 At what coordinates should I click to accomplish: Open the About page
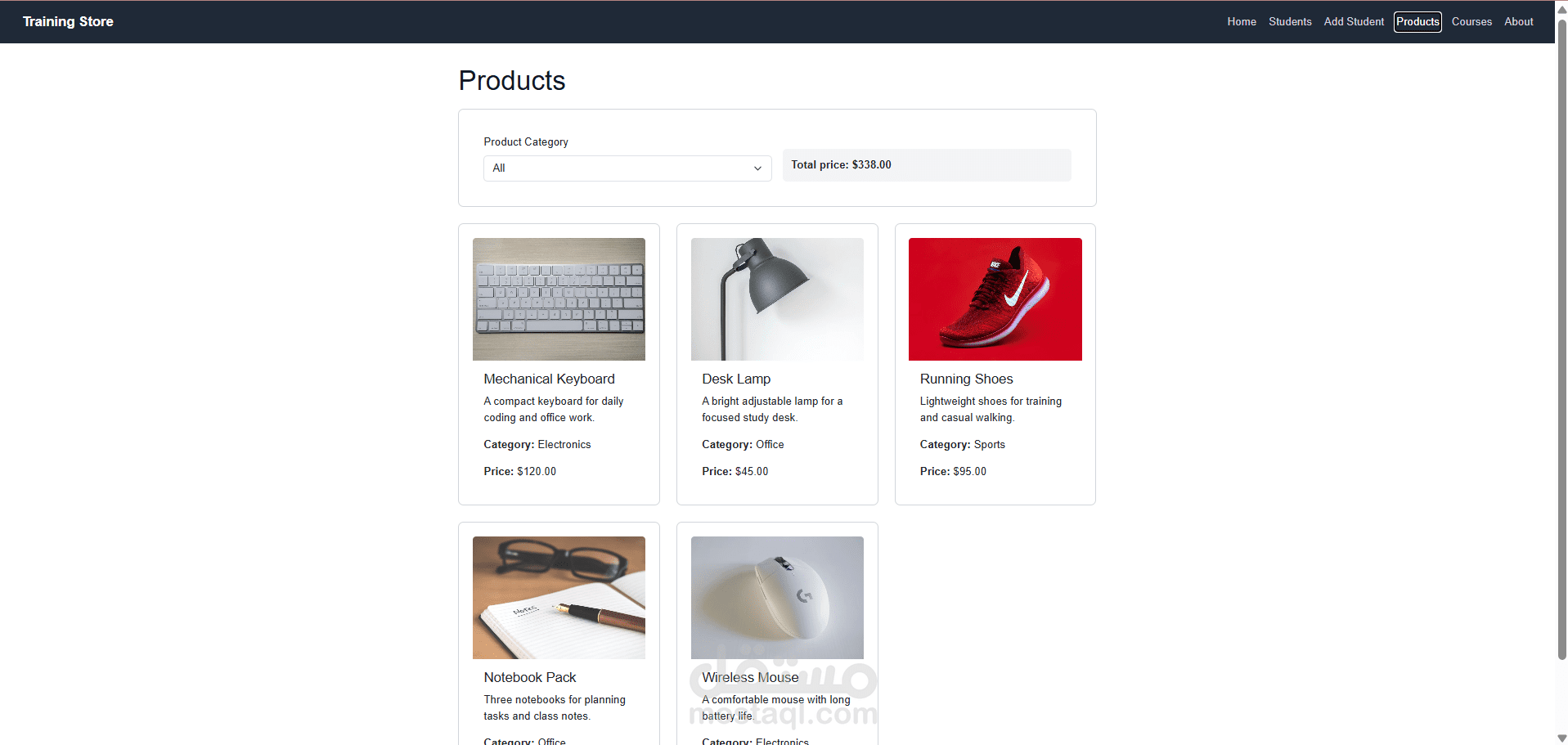tap(1518, 22)
